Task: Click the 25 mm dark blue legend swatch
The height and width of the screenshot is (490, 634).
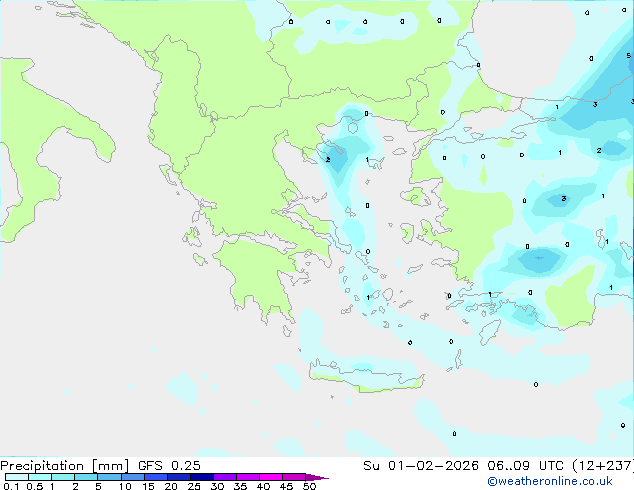Action: point(201,477)
